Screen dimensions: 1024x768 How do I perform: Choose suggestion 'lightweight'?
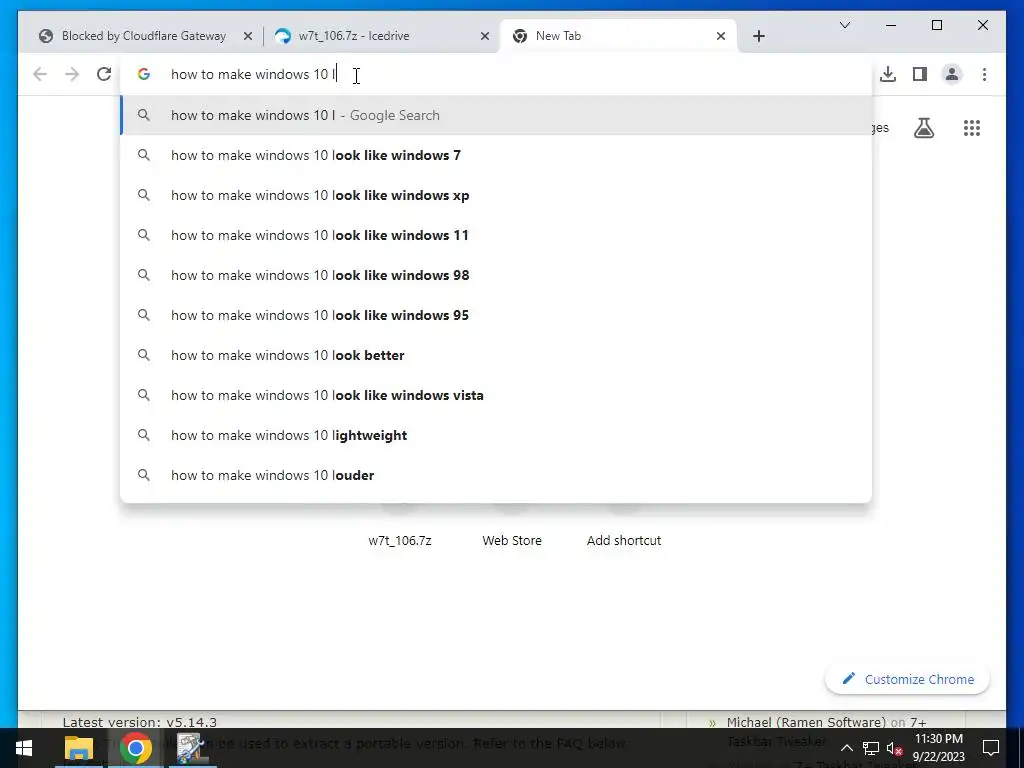[x=496, y=435]
